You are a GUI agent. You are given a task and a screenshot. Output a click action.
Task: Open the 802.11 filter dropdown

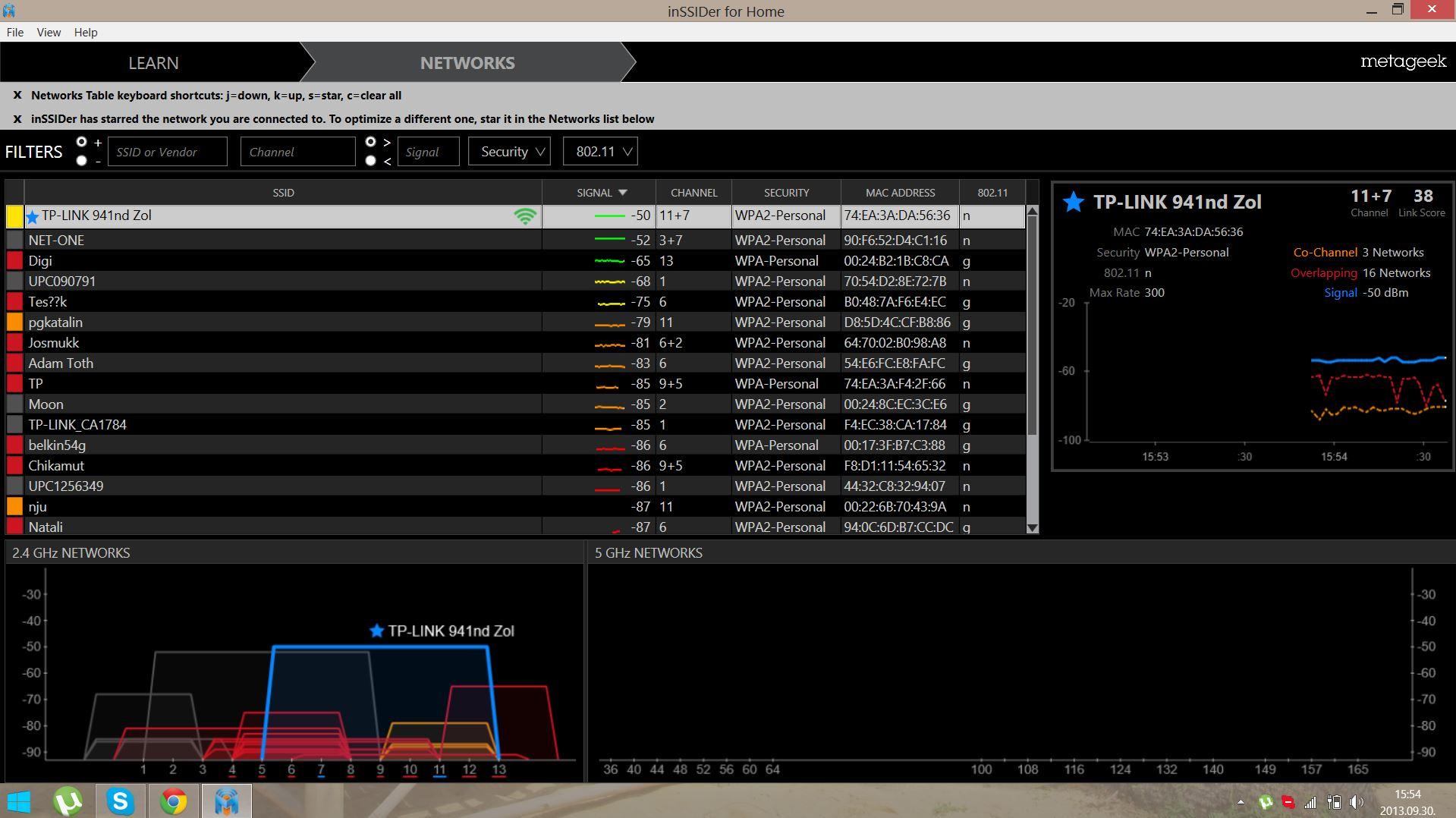tap(600, 152)
